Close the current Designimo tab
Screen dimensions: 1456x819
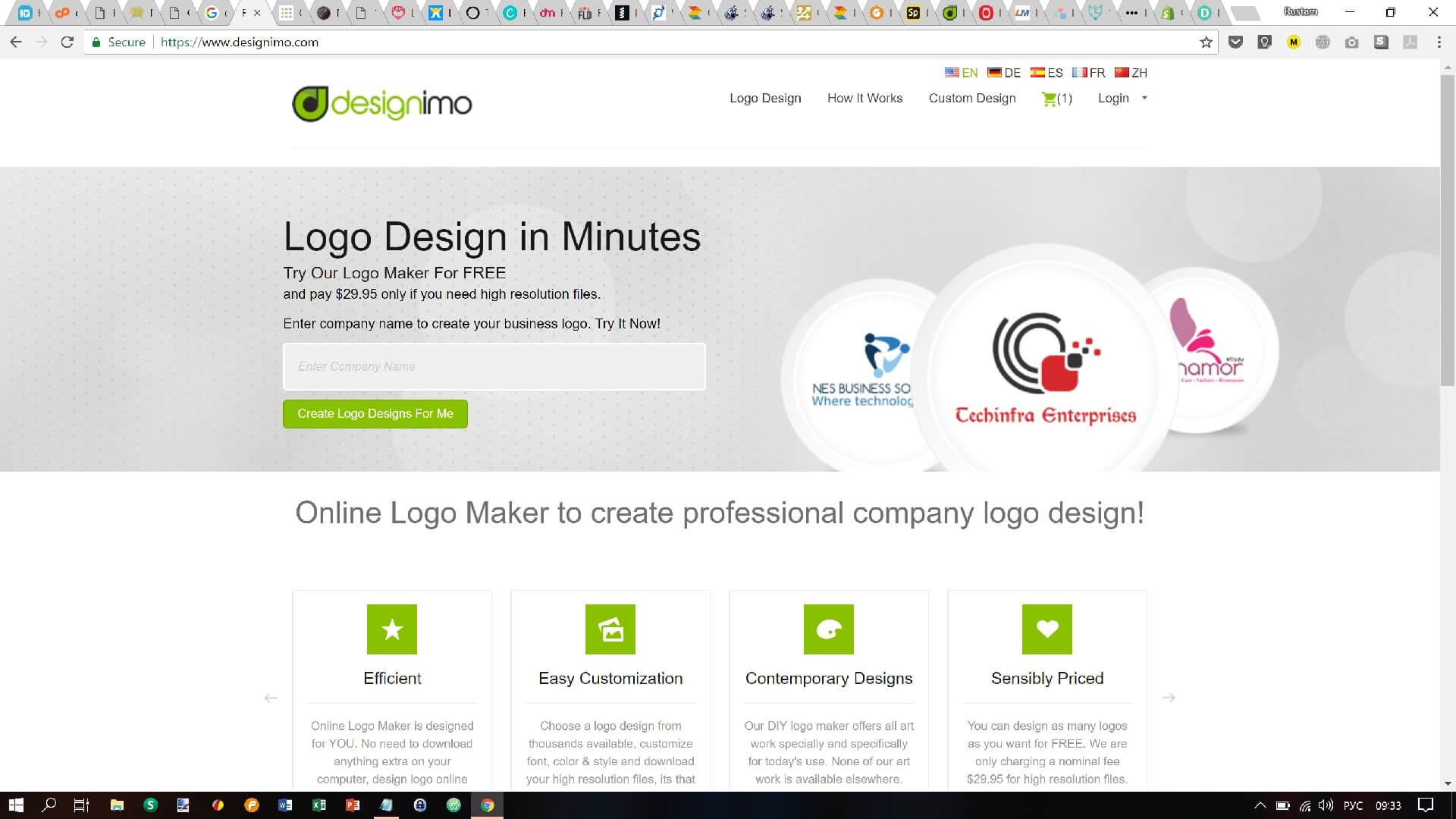(x=257, y=13)
